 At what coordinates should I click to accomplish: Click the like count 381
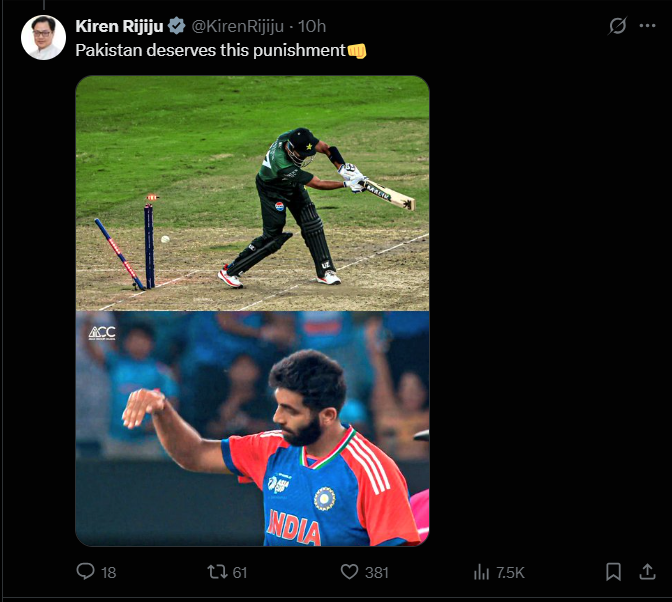tap(377, 573)
